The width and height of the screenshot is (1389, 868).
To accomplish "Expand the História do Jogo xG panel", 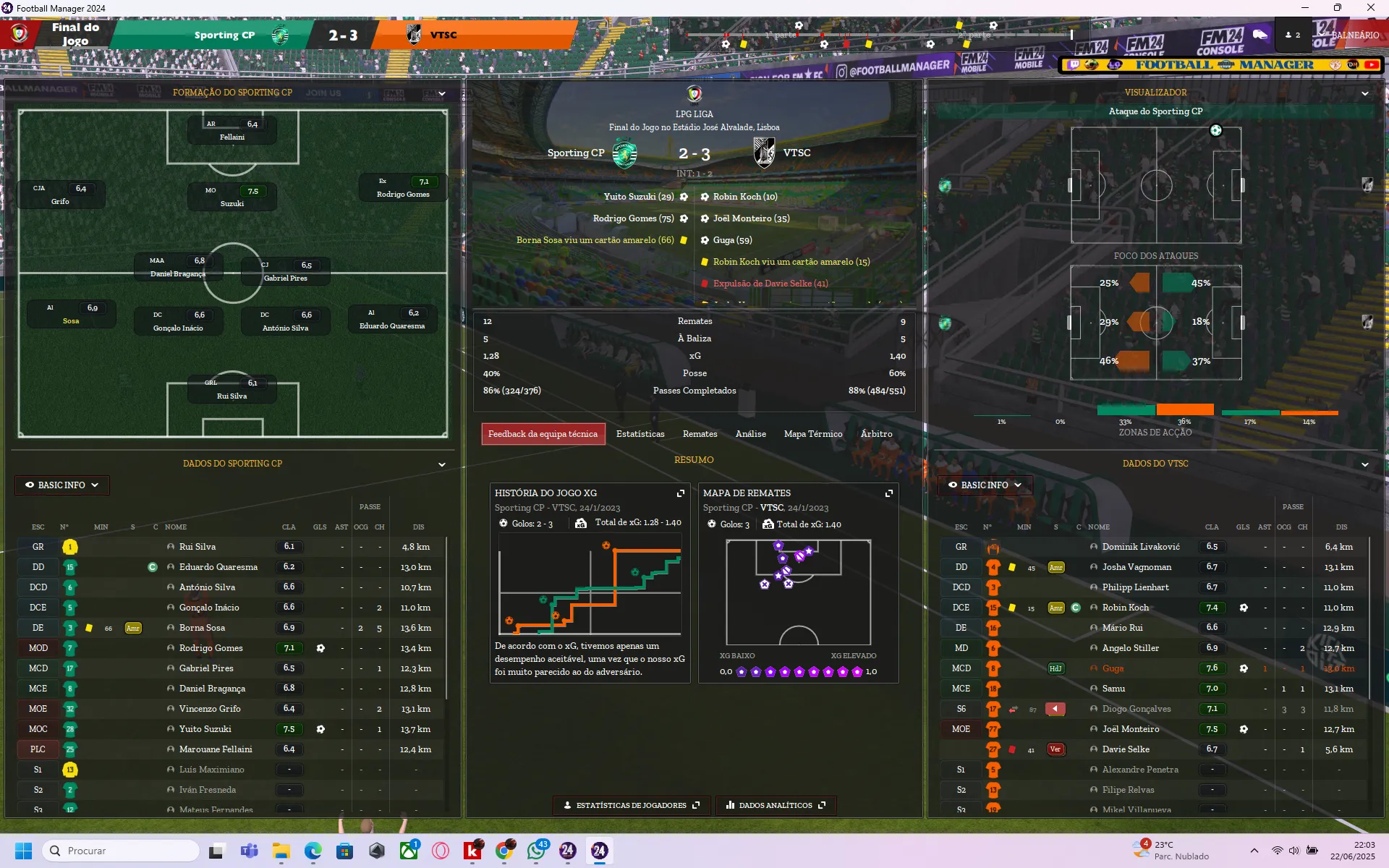I will tap(681, 493).
